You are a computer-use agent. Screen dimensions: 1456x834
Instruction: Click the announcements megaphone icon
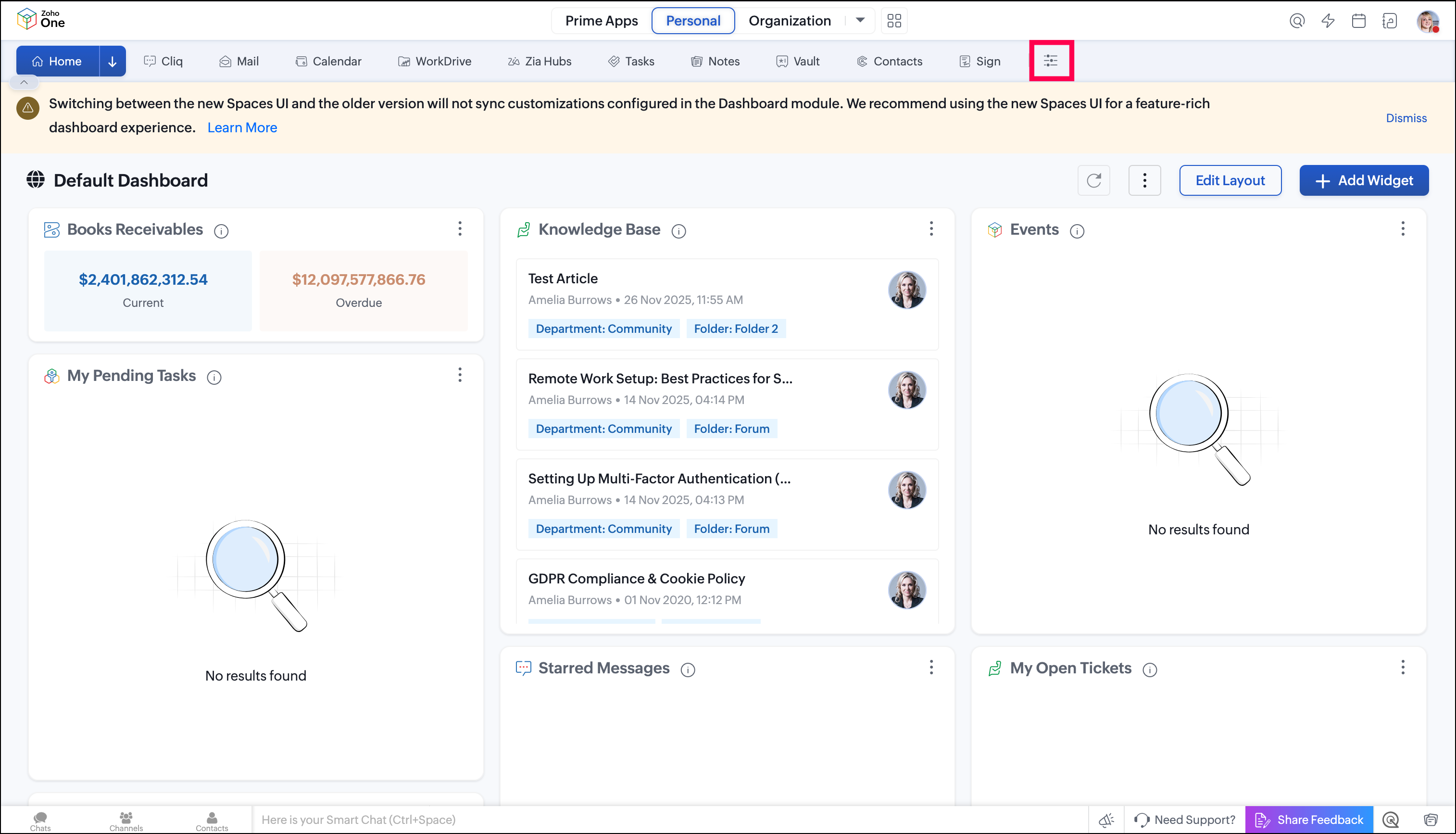click(x=1106, y=820)
